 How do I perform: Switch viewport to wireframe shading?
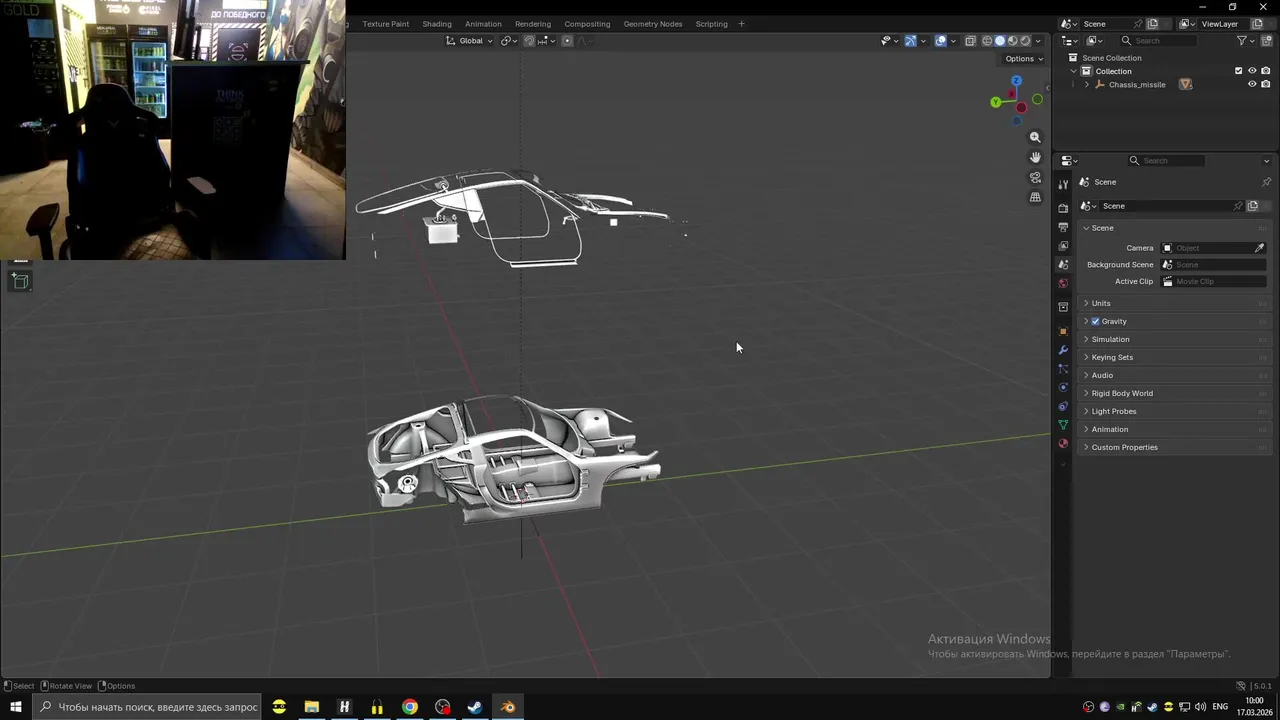987,41
